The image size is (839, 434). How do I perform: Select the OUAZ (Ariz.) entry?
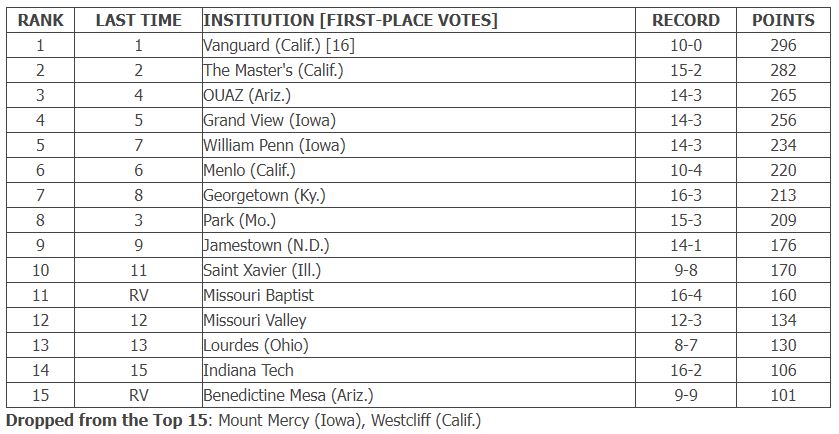247,95
